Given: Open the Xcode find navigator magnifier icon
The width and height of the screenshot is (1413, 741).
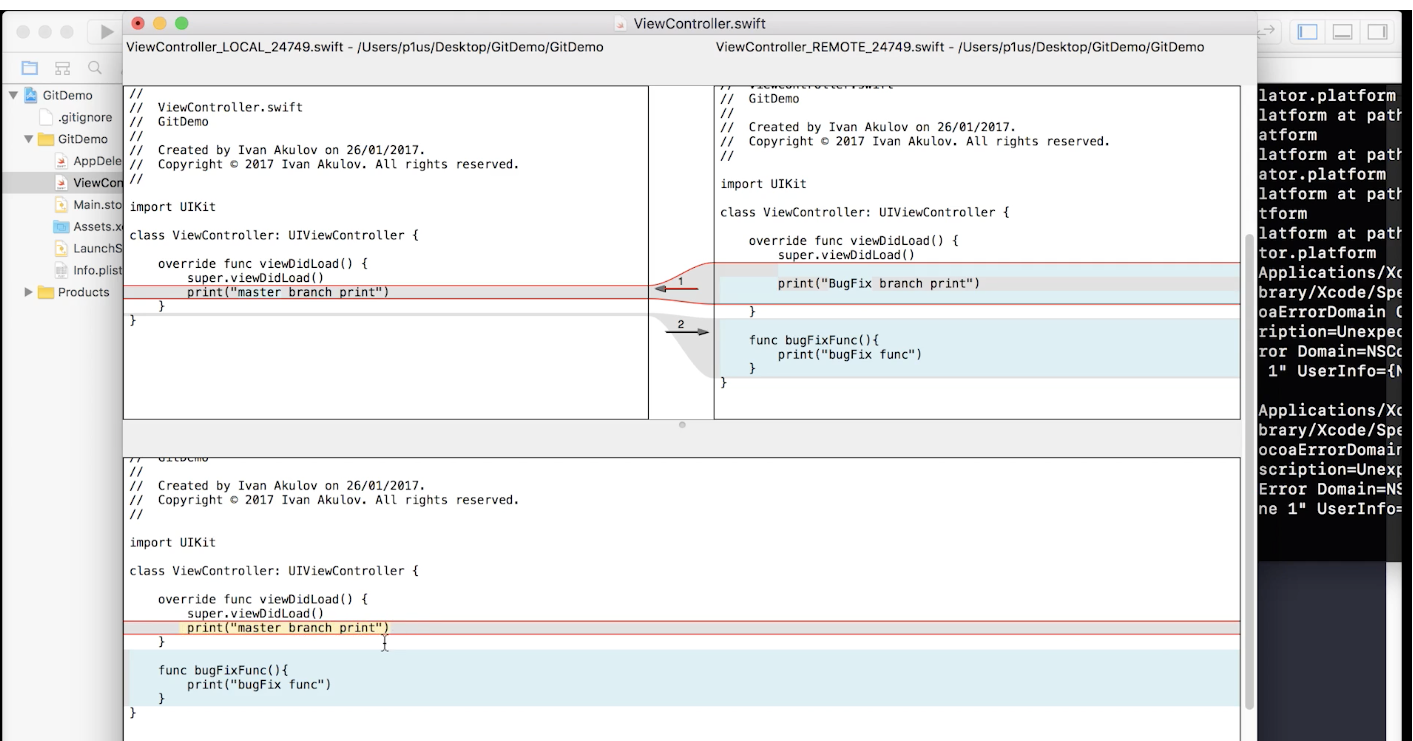Looking at the screenshot, I should [x=94, y=68].
